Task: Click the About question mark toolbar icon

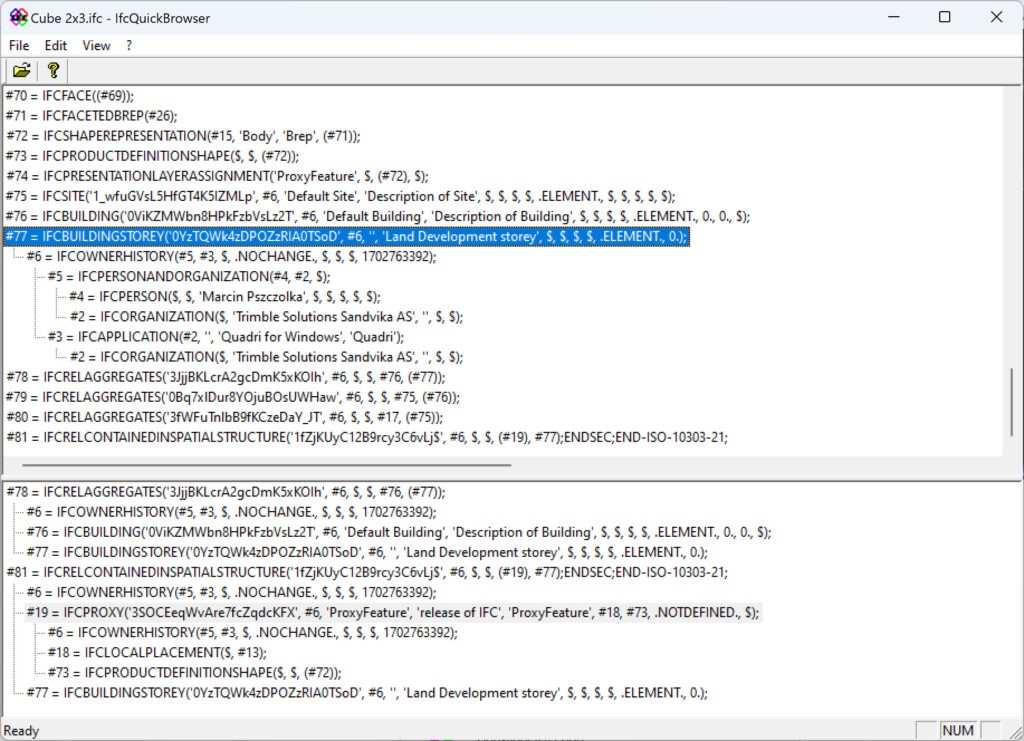Action: click(52, 70)
